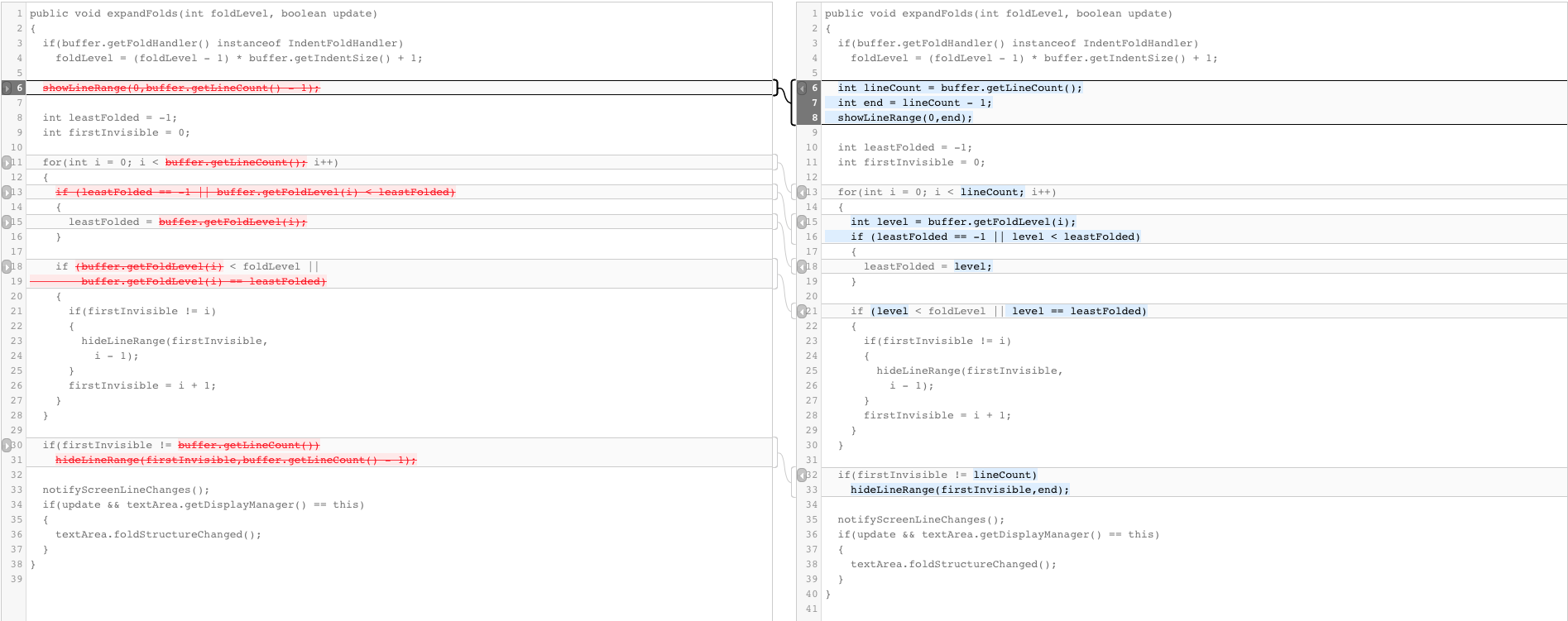Click merge-left arrow at right line 18

pyautogui.click(x=802, y=266)
